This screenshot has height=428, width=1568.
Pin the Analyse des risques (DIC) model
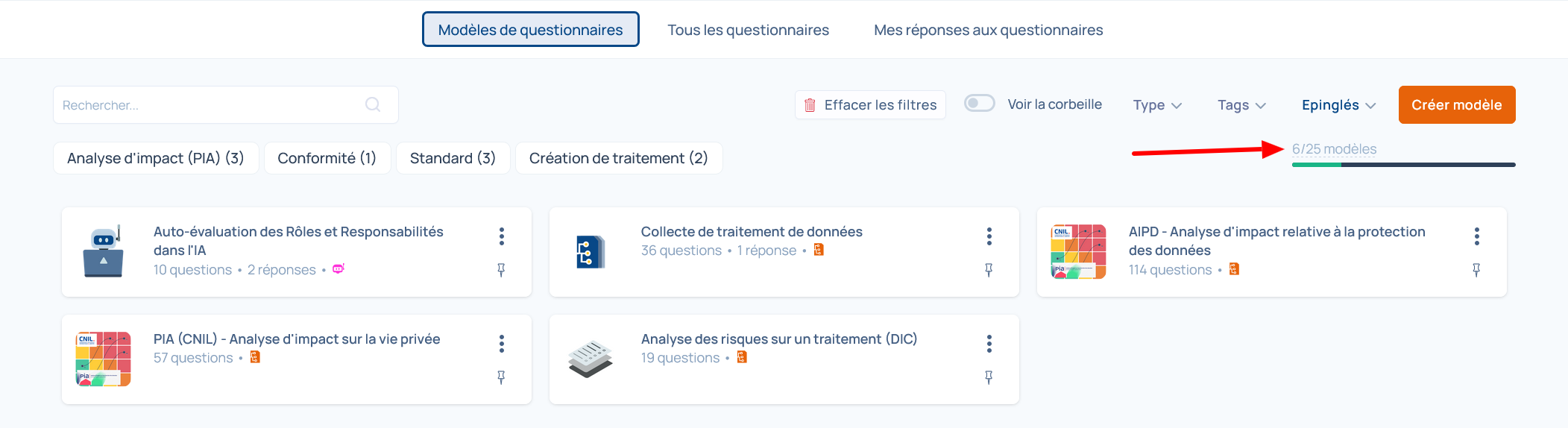[989, 377]
